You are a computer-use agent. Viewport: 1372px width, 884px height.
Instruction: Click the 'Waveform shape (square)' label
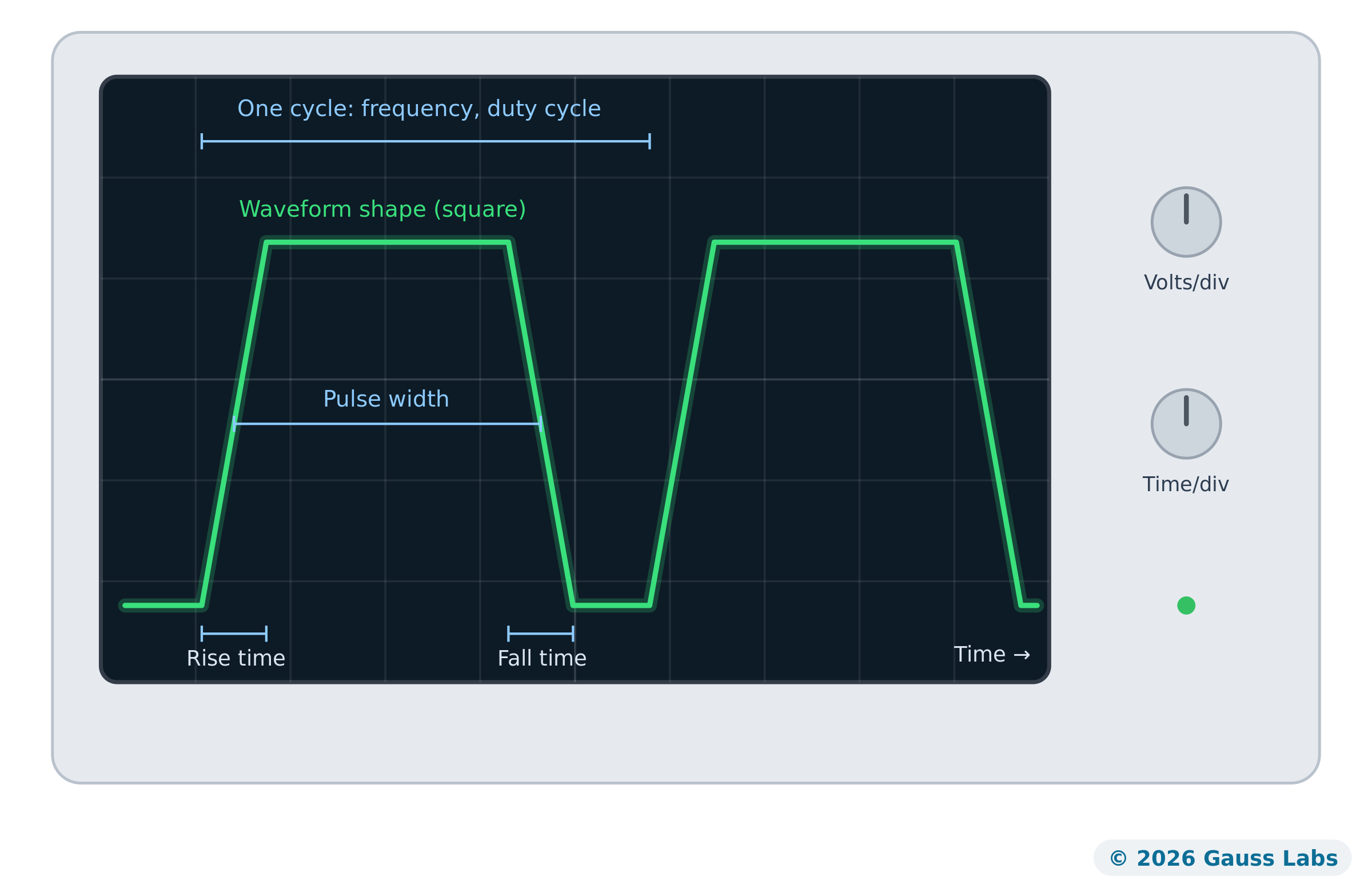point(382,209)
